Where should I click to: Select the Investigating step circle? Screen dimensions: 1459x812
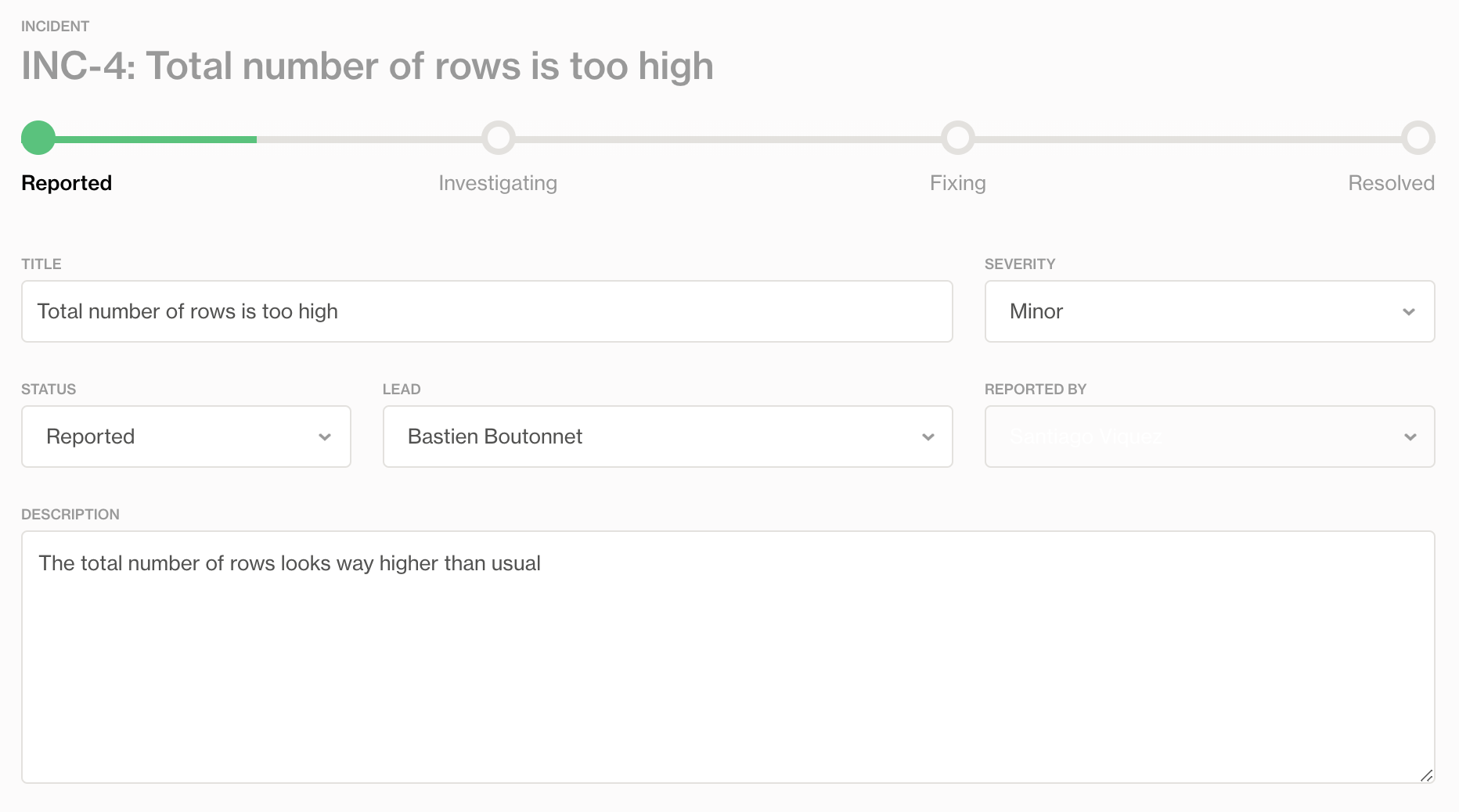(x=499, y=138)
